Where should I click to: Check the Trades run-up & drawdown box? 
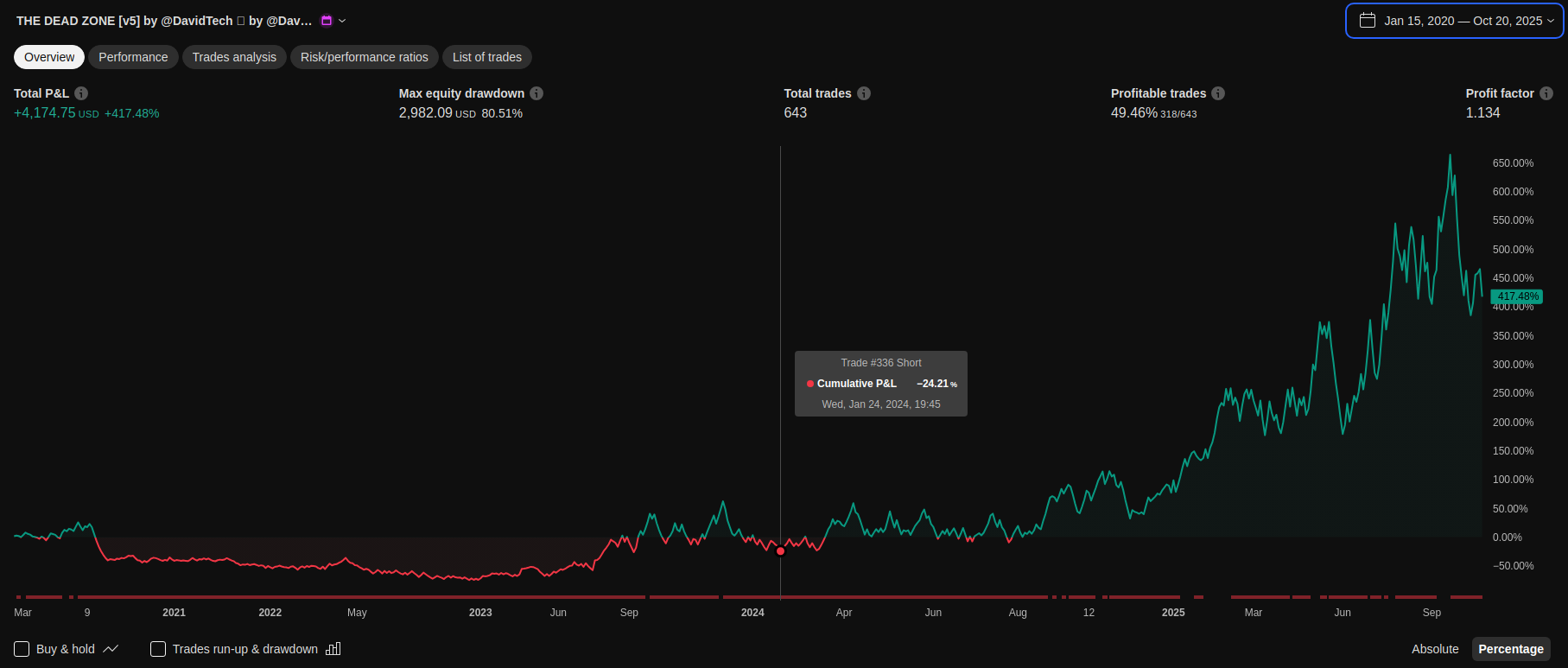click(x=158, y=649)
